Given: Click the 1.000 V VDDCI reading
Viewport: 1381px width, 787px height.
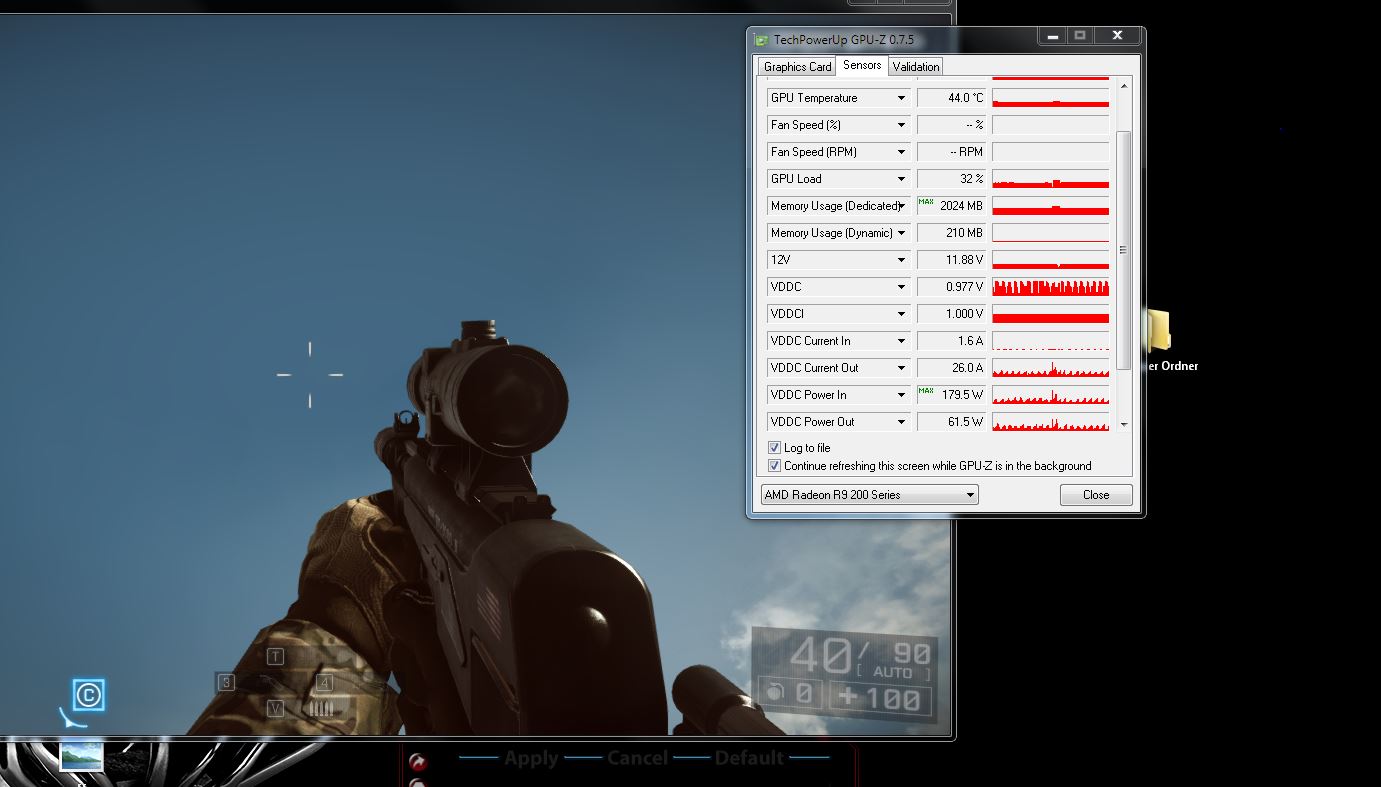Looking at the screenshot, I should click(951, 314).
